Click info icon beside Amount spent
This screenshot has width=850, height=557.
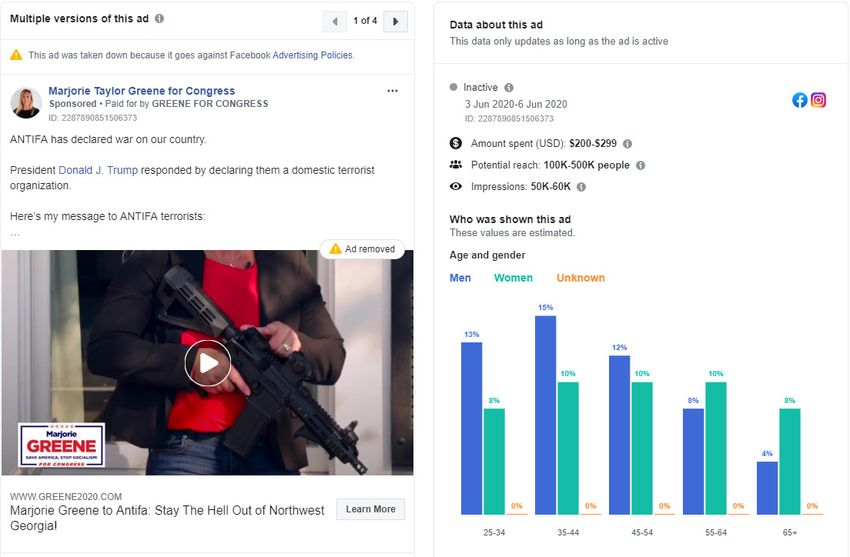[627, 144]
